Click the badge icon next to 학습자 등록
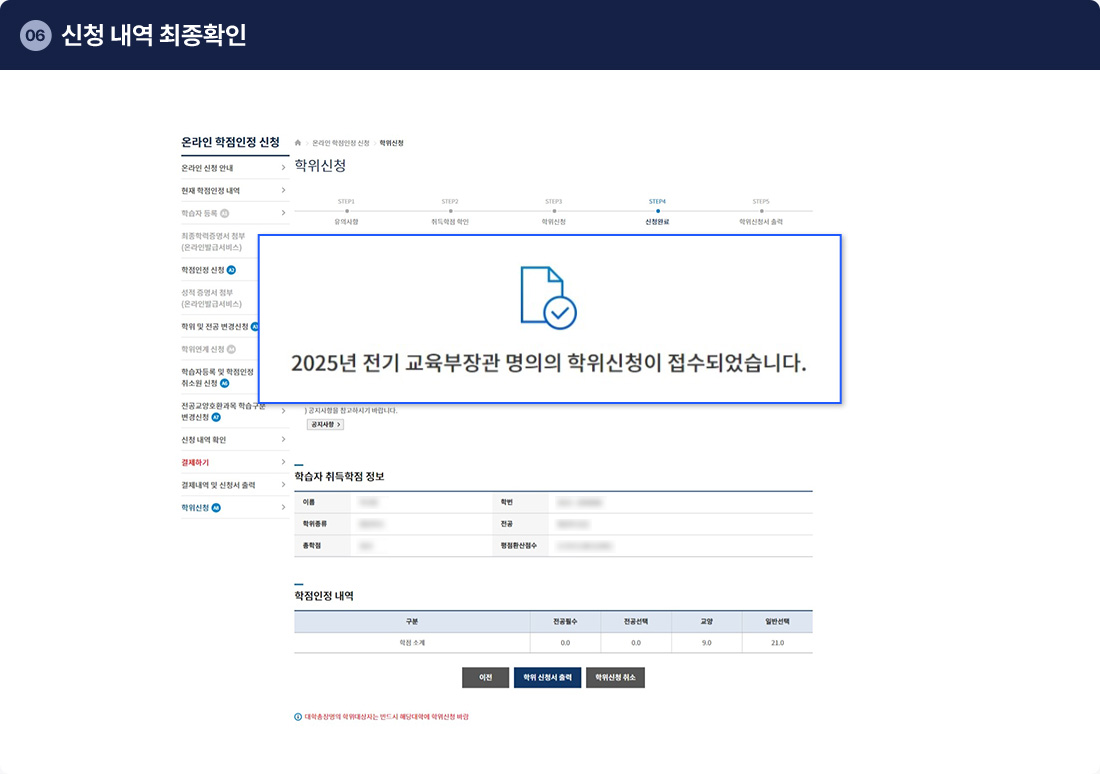This screenshot has width=1100, height=774. coord(225,213)
